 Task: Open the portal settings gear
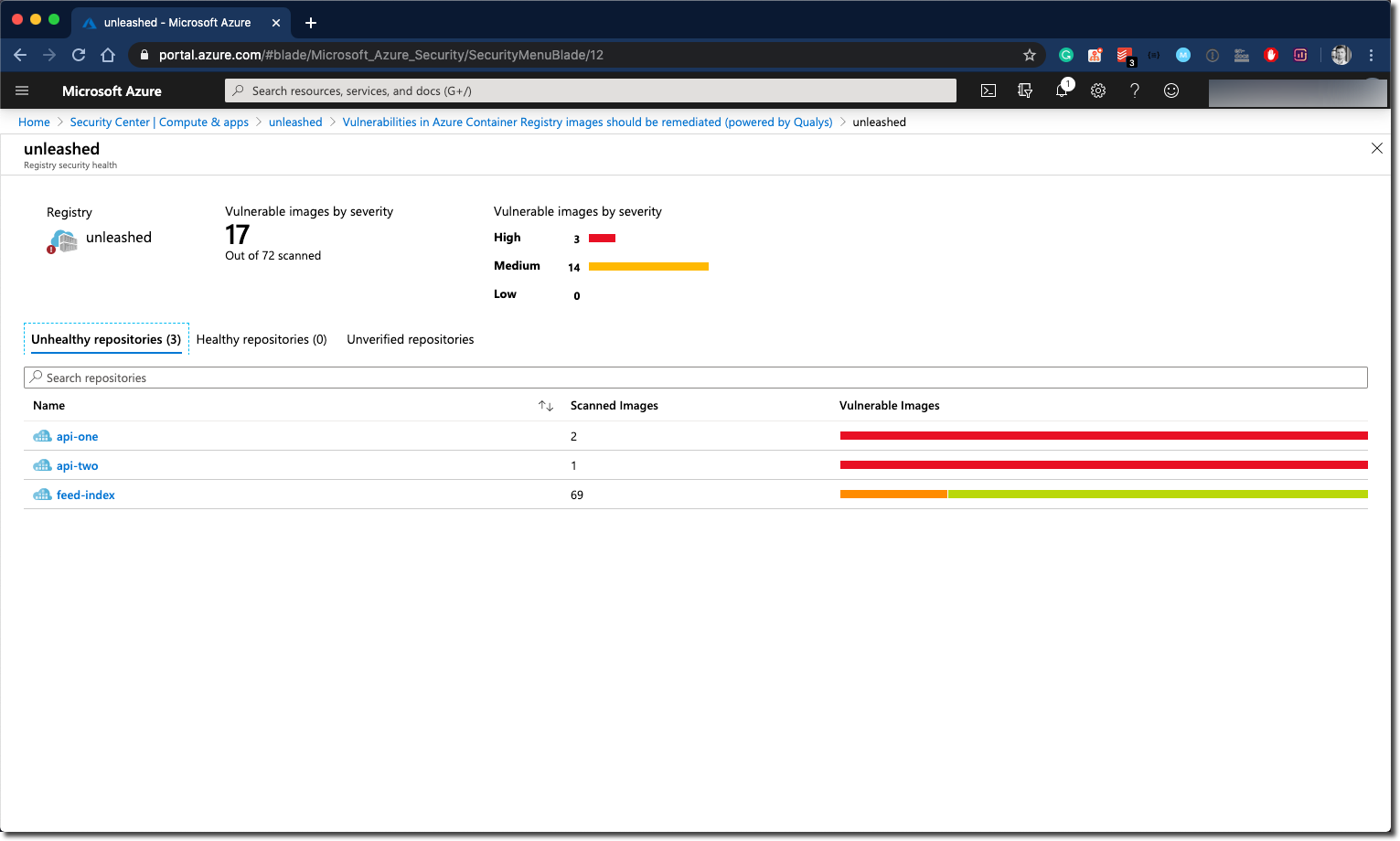point(1098,90)
